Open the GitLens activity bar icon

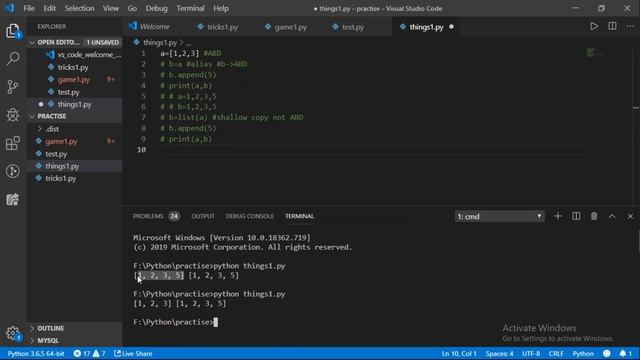click(x=13, y=171)
